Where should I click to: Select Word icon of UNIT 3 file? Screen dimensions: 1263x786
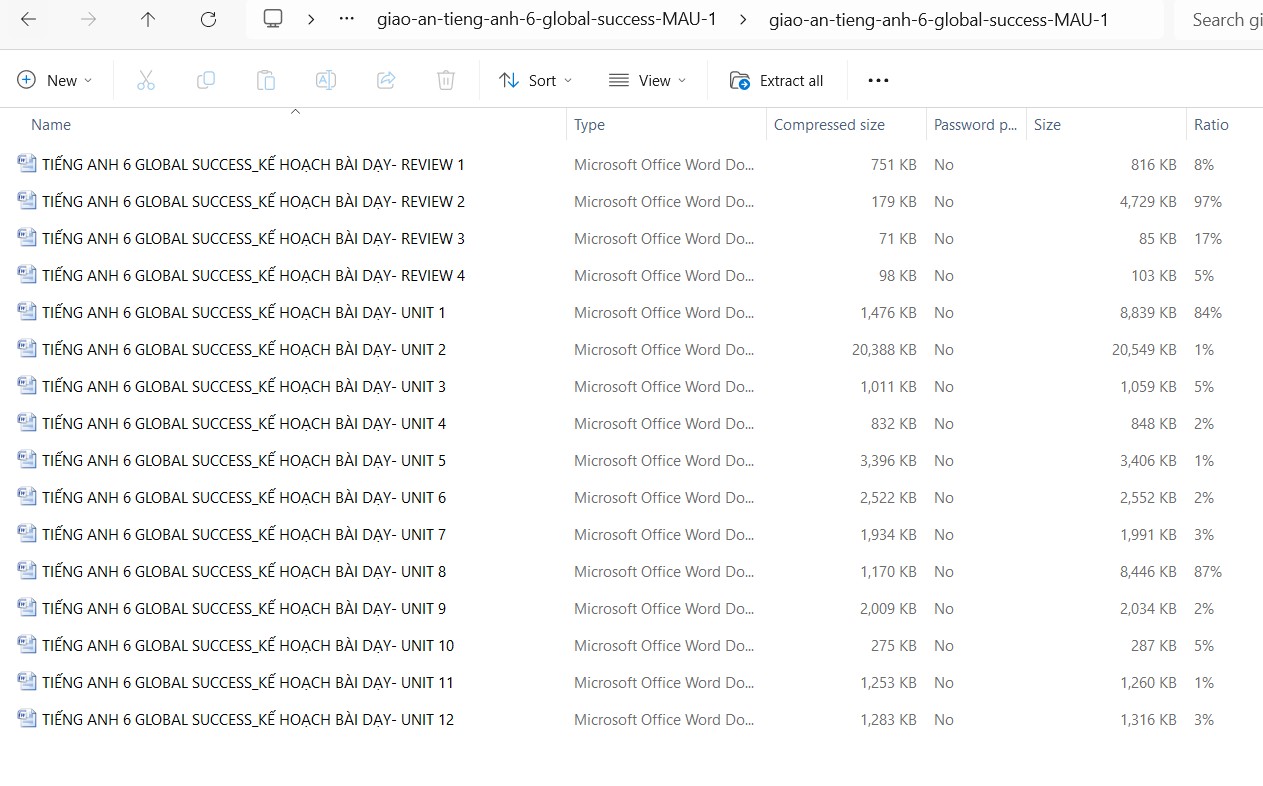click(x=27, y=386)
